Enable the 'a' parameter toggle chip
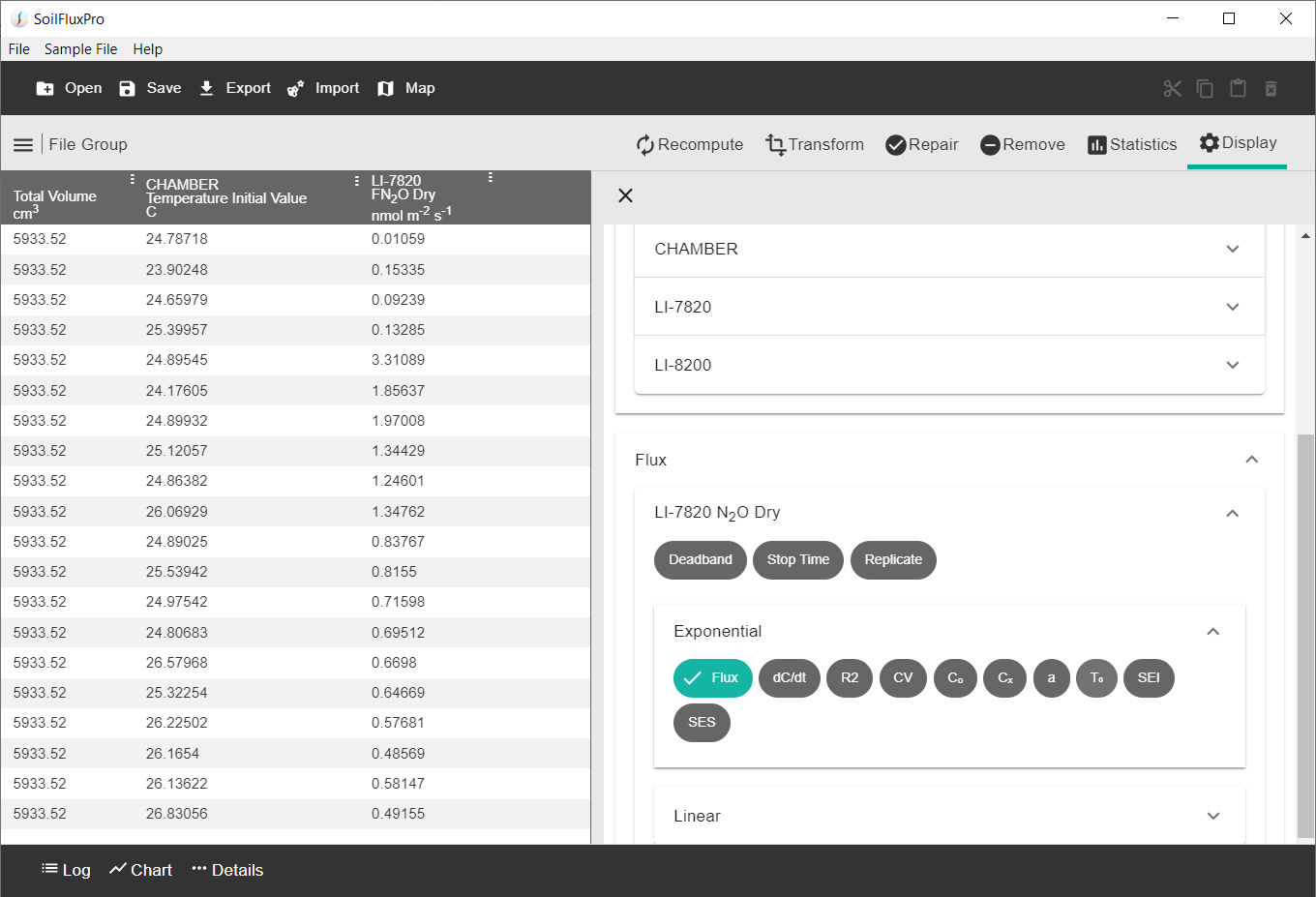This screenshot has height=897, width=1316. 1051,677
